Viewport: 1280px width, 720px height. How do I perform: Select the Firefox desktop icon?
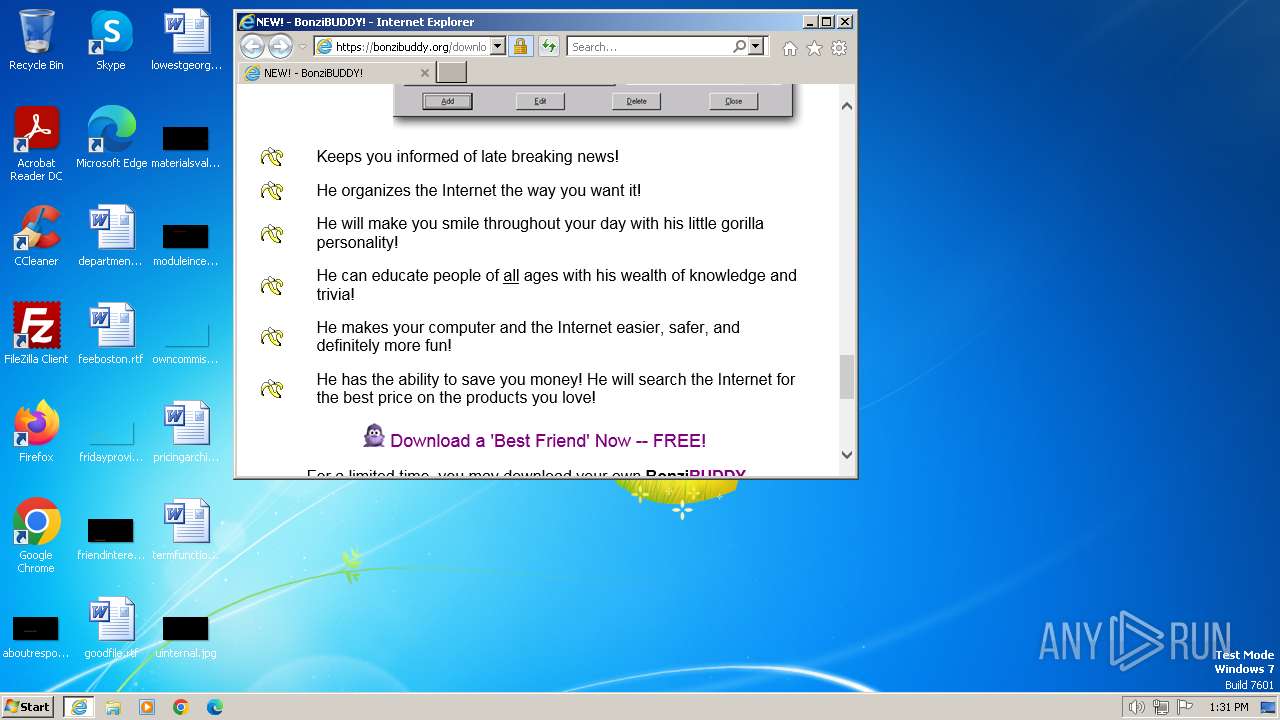(36, 432)
